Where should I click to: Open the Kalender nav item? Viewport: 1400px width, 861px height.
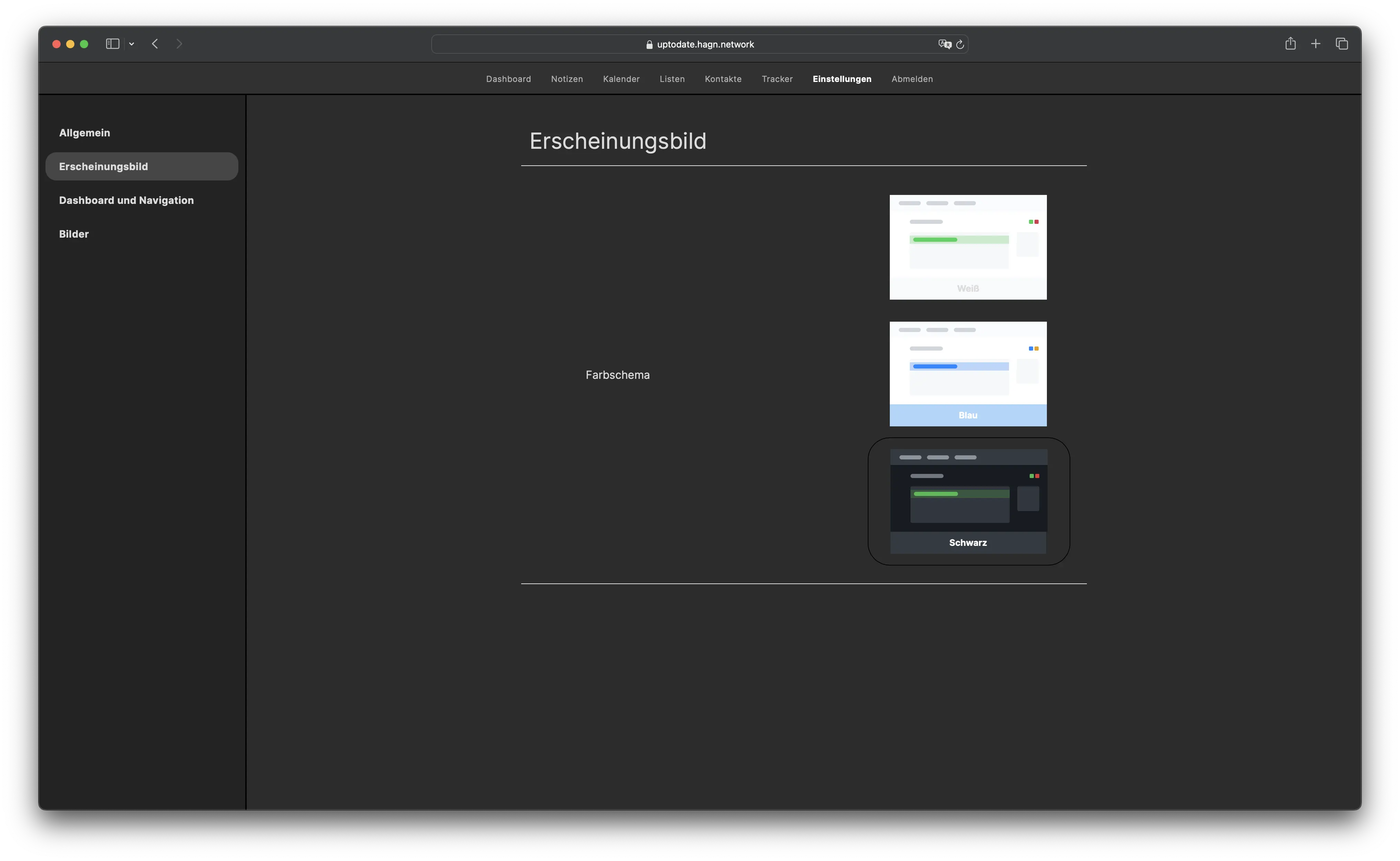tap(621, 79)
